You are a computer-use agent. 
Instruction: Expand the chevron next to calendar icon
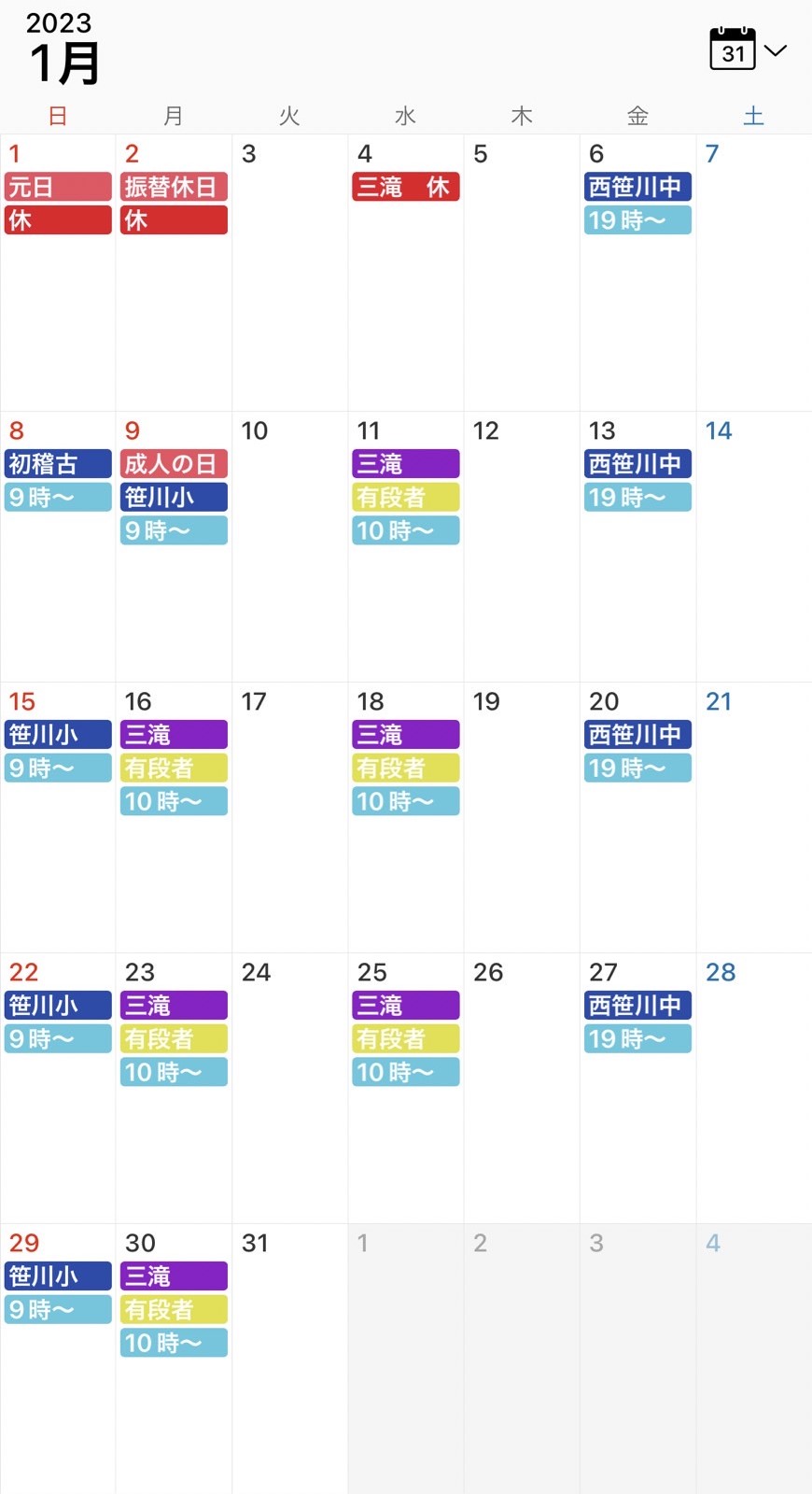tap(776, 50)
